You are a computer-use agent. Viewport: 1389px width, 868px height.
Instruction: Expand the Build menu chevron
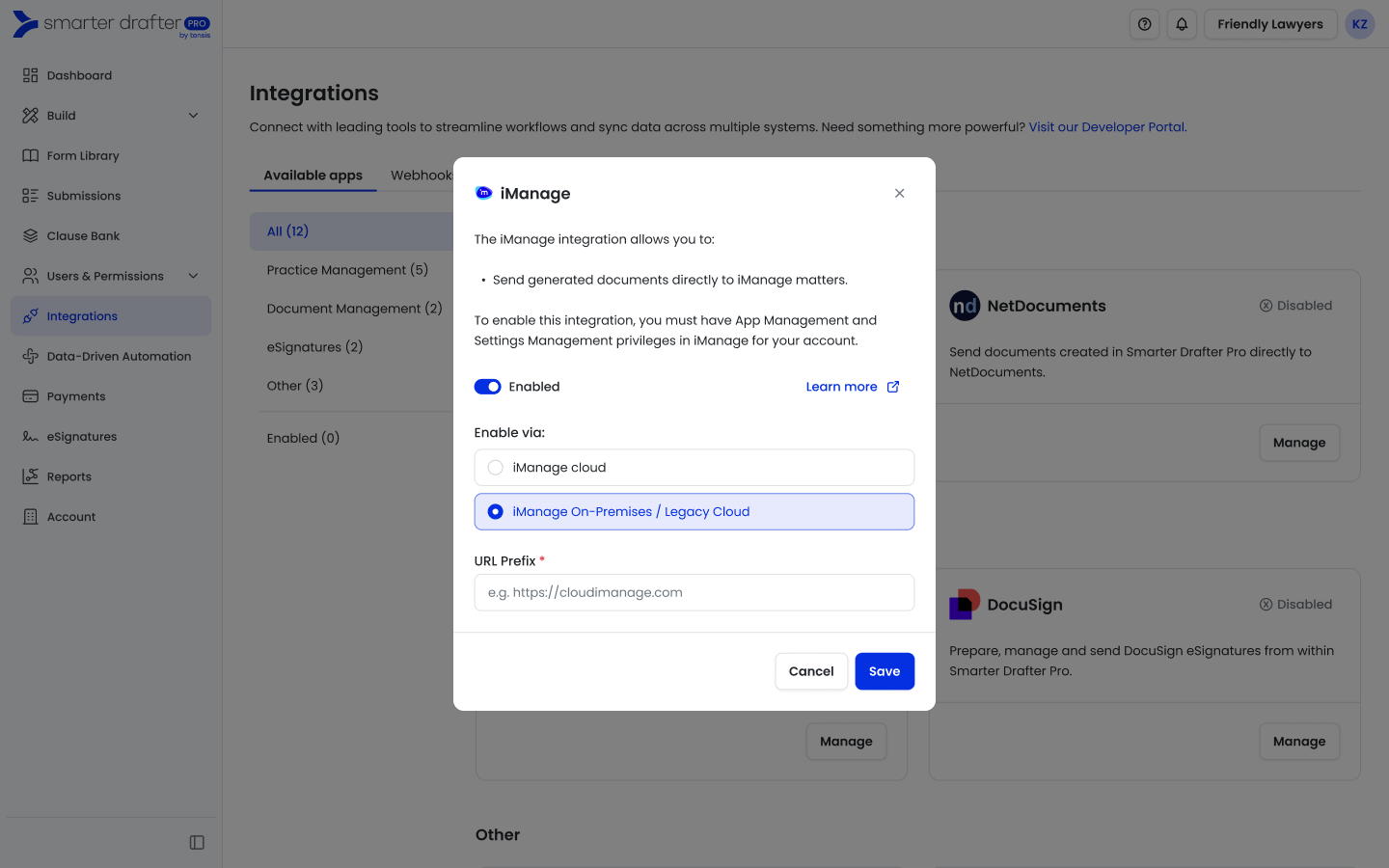tap(193, 116)
